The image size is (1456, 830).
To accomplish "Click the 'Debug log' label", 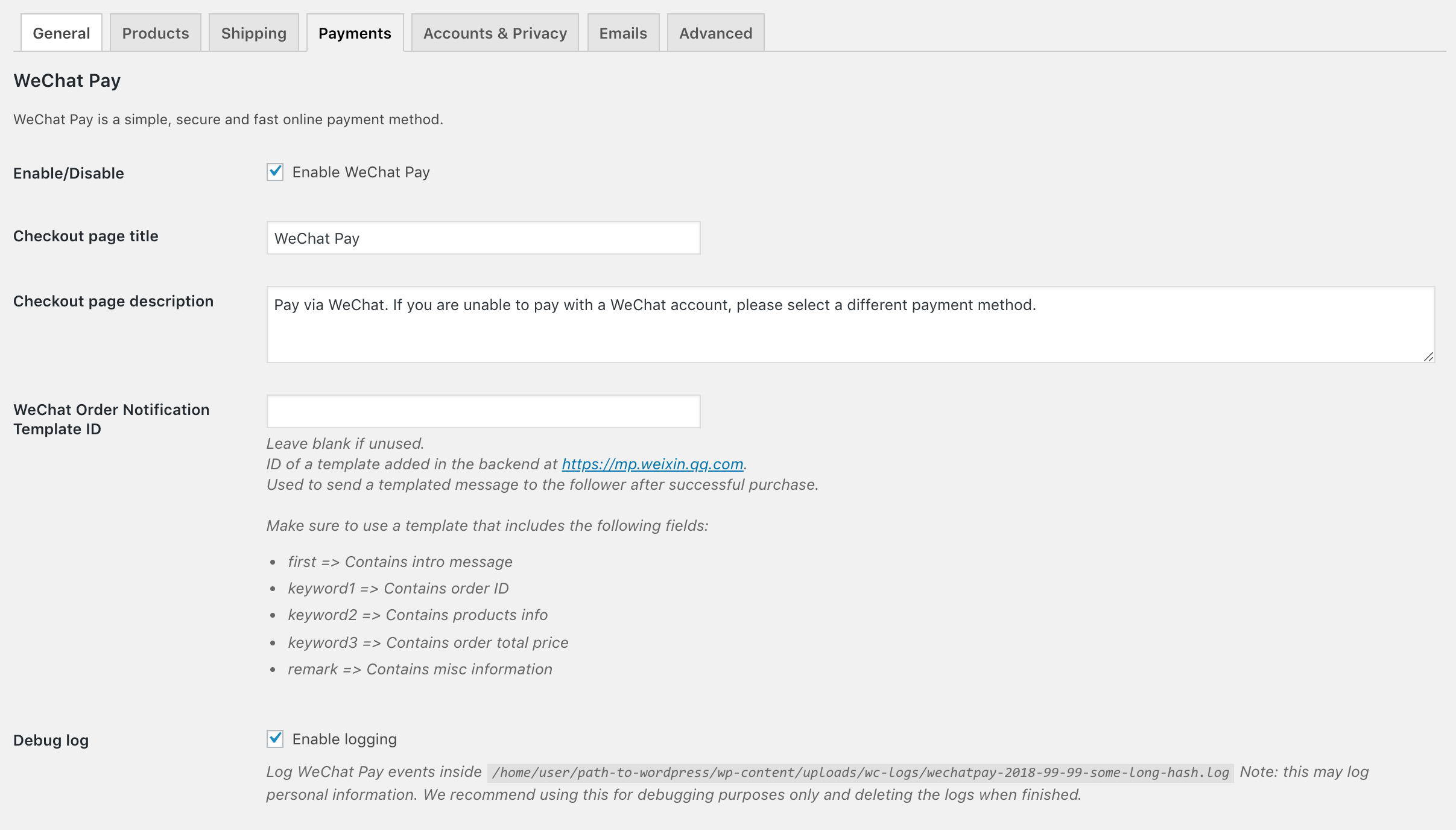I will point(51,740).
